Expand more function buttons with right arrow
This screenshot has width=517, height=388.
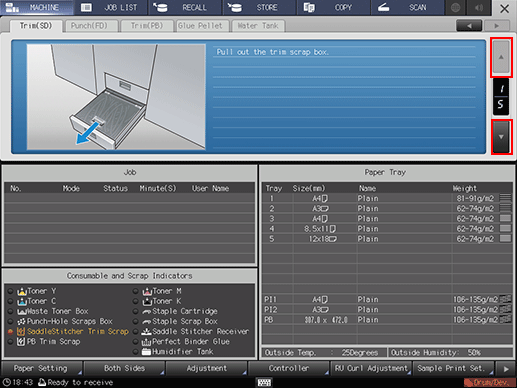coord(506,369)
